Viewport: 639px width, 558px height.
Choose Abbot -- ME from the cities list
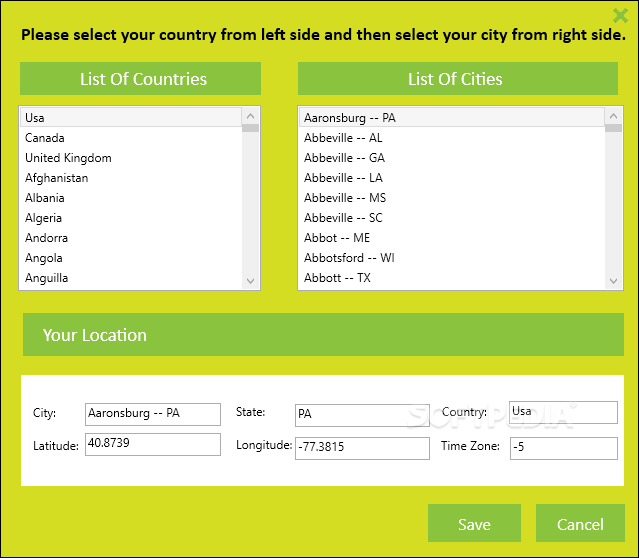(x=452, y=238)
